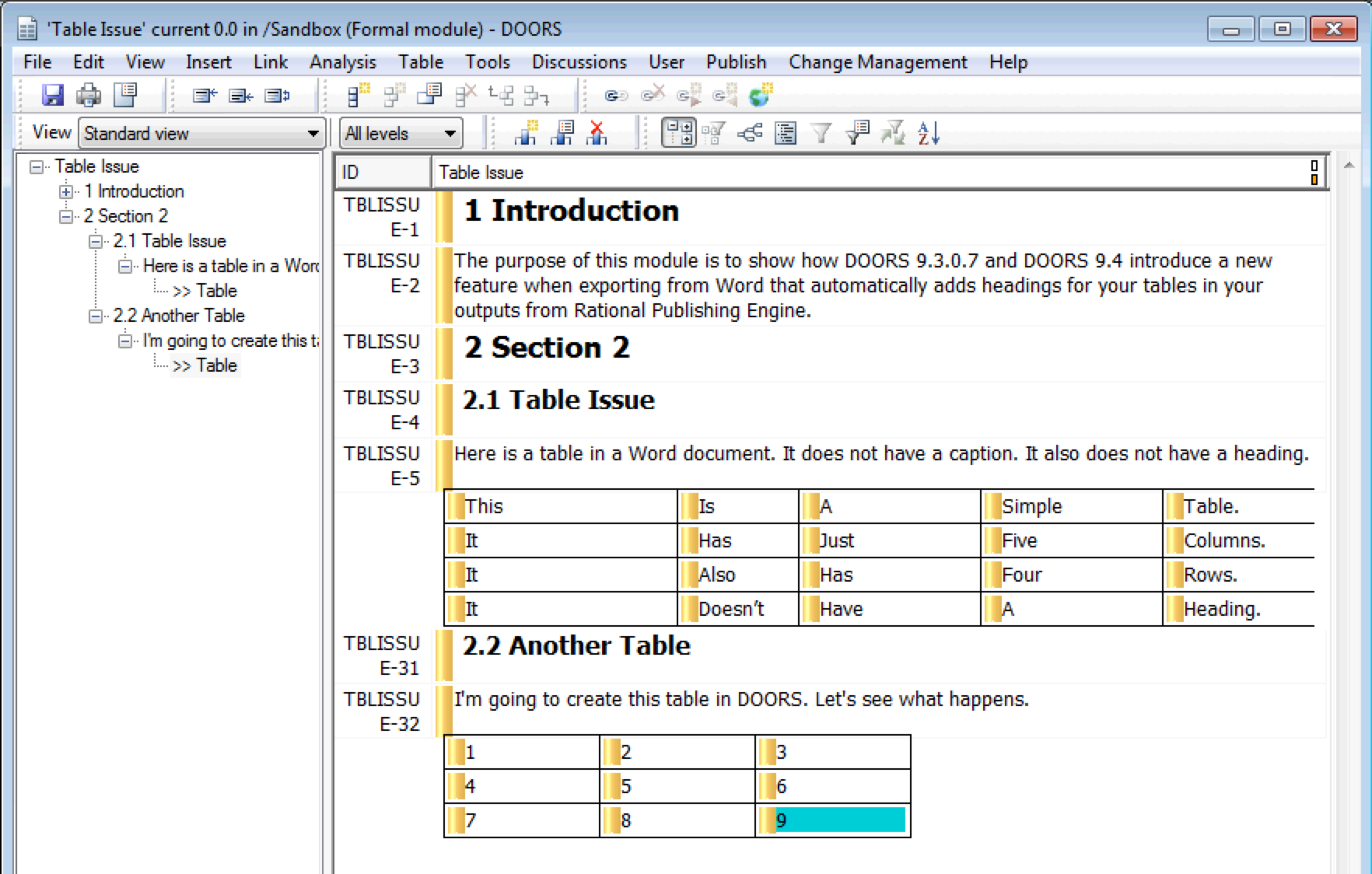
Task: Collapse the 'Here is a table' tree node
Action: click(125, 266)
